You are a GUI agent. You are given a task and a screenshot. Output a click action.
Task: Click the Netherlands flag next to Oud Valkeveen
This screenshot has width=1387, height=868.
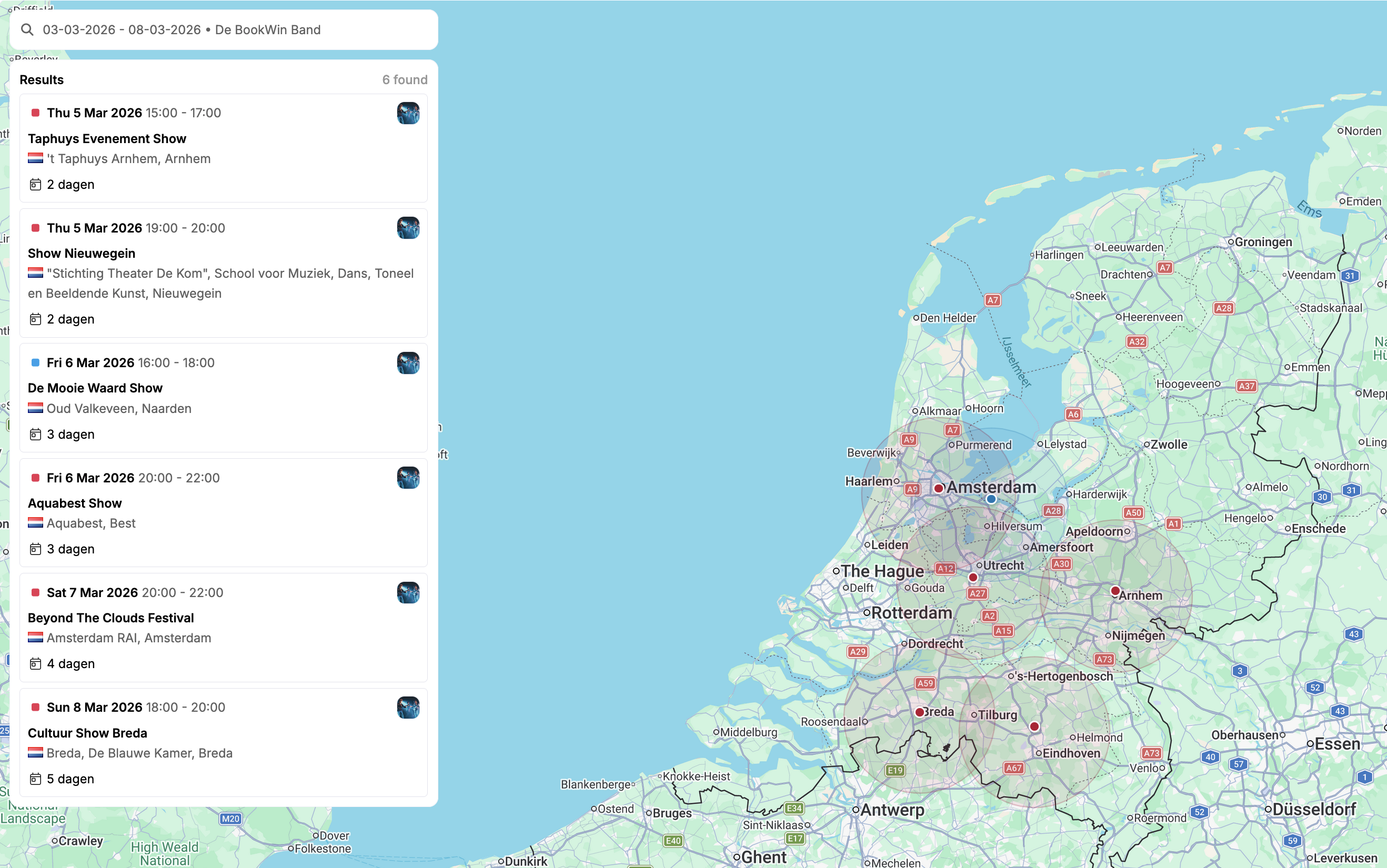(35, 408)
